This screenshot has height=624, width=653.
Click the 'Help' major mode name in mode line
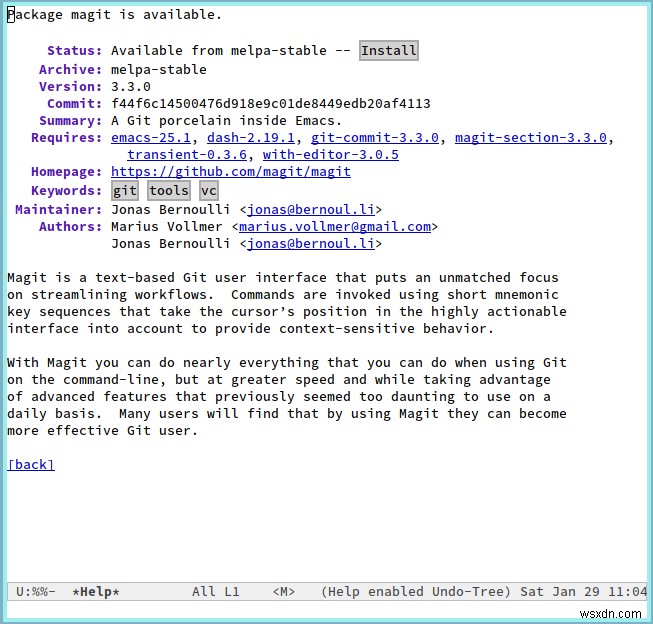[x=343, y=592]
